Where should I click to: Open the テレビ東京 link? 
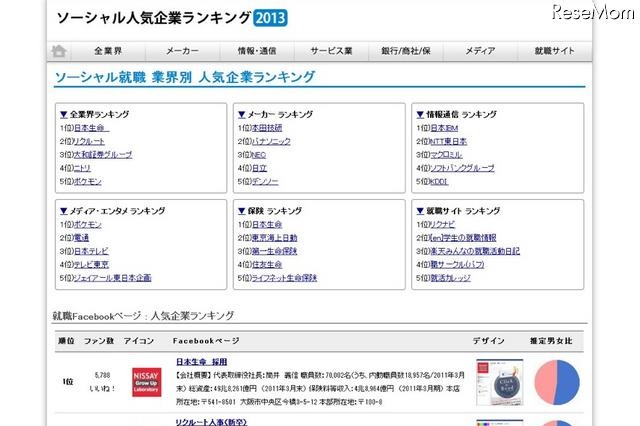point(91,265)
